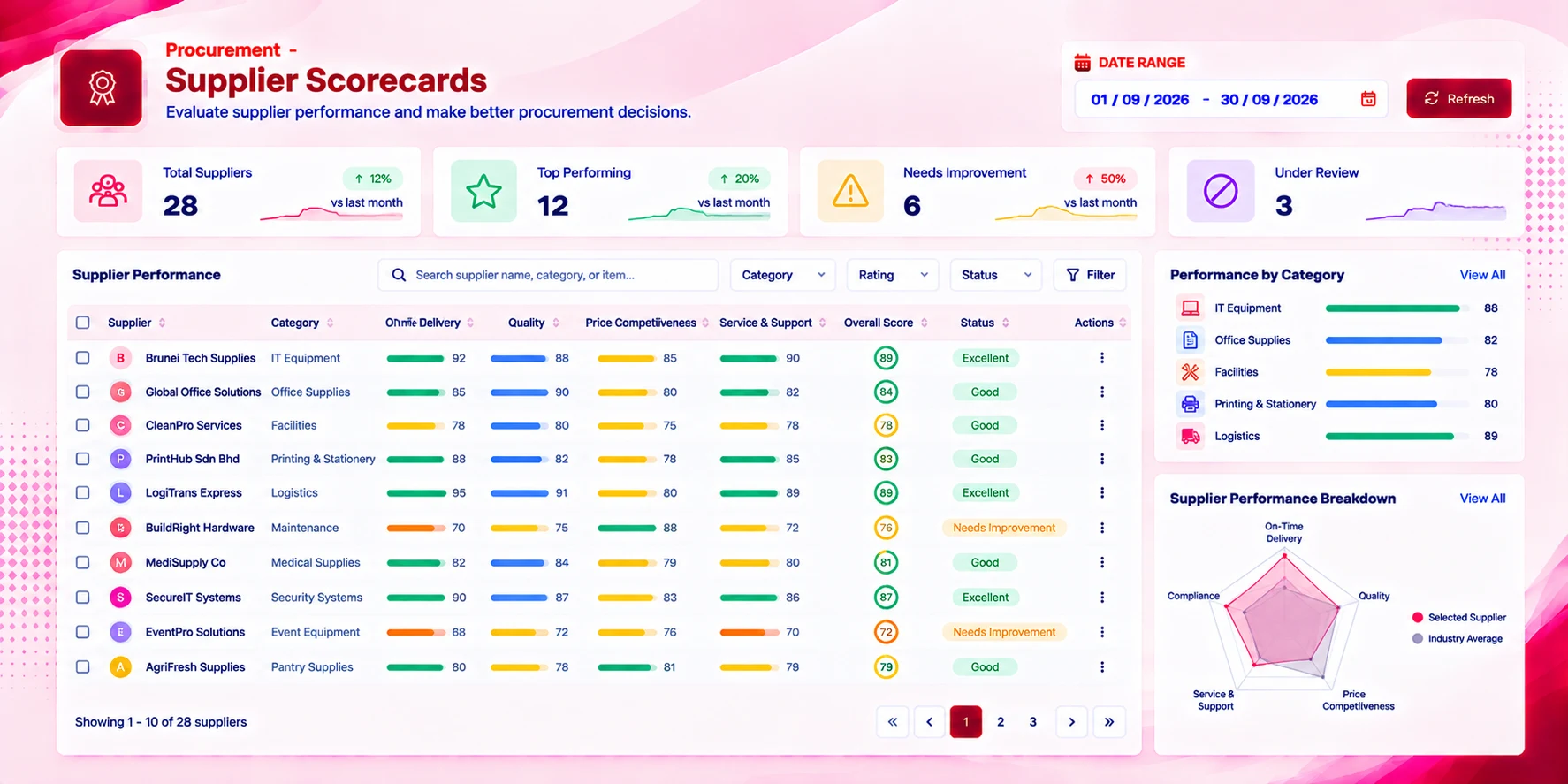This screenshot has width=1568, height=784.
Task: Click the Top Performing star icon
Action: tap(483, 191)
